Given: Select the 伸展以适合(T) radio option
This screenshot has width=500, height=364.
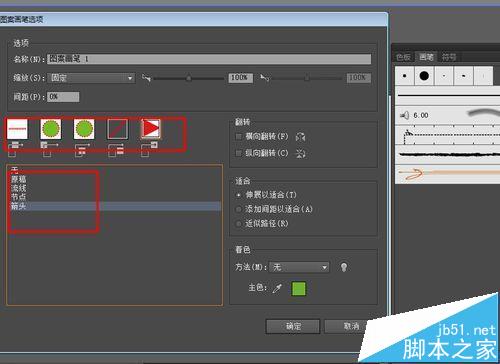Looking at the screenshot, I should coord(239,195).
